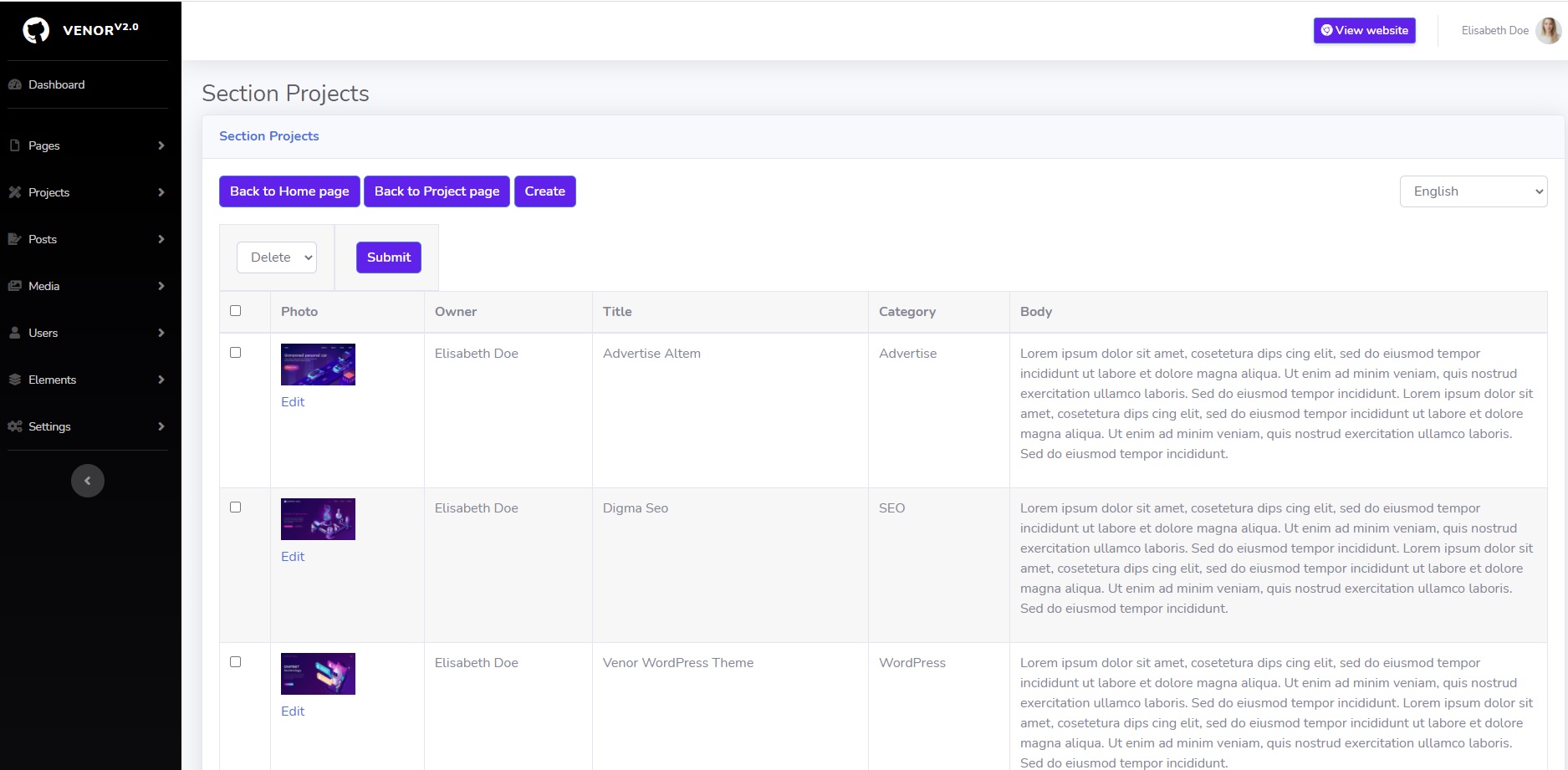Viewport: 1568px width, 770px height.
Task: Open the Delete bulk action dropdown
Action: click(x=277, y=258)
